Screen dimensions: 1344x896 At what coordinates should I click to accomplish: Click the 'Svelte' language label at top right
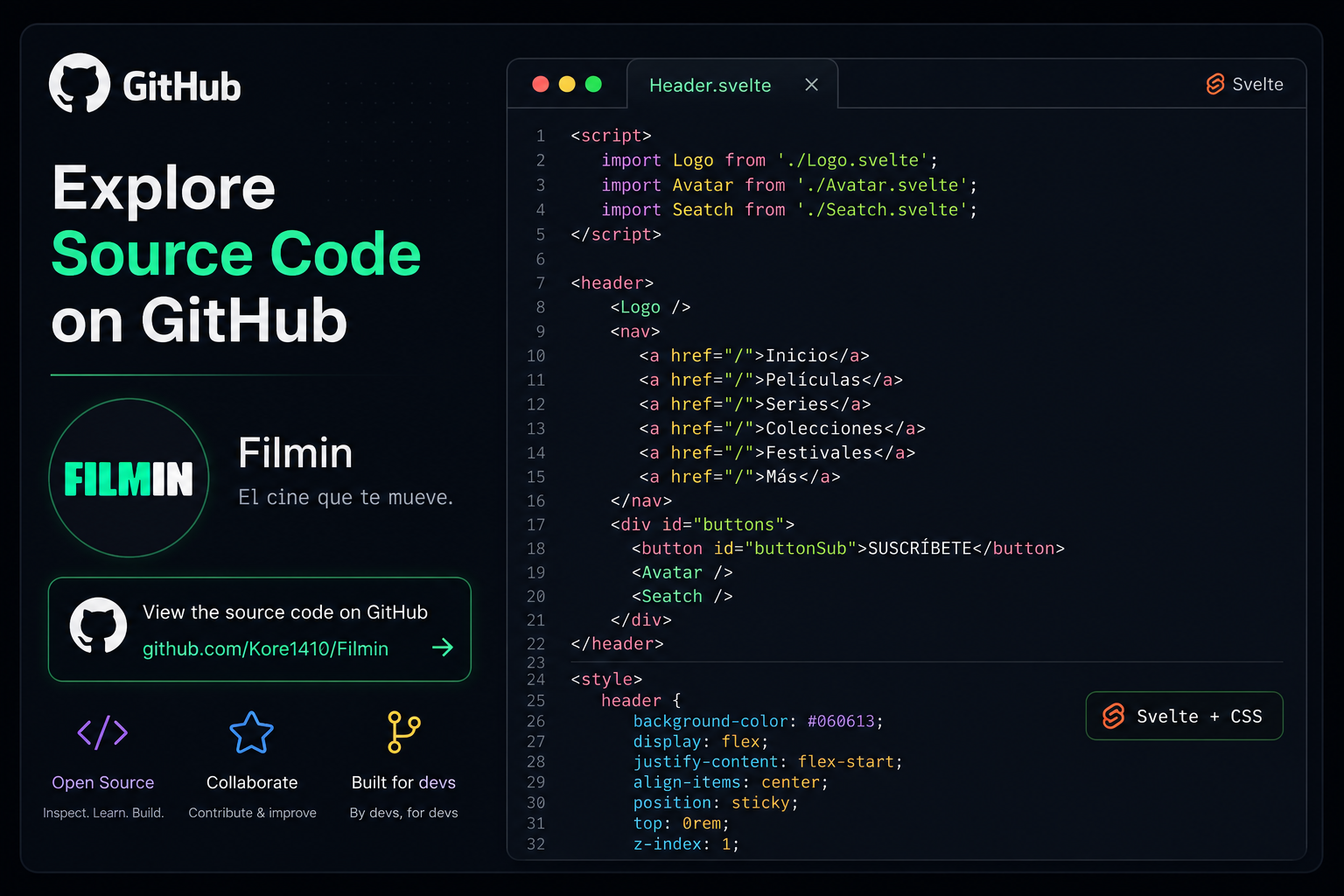[1257, 84]
